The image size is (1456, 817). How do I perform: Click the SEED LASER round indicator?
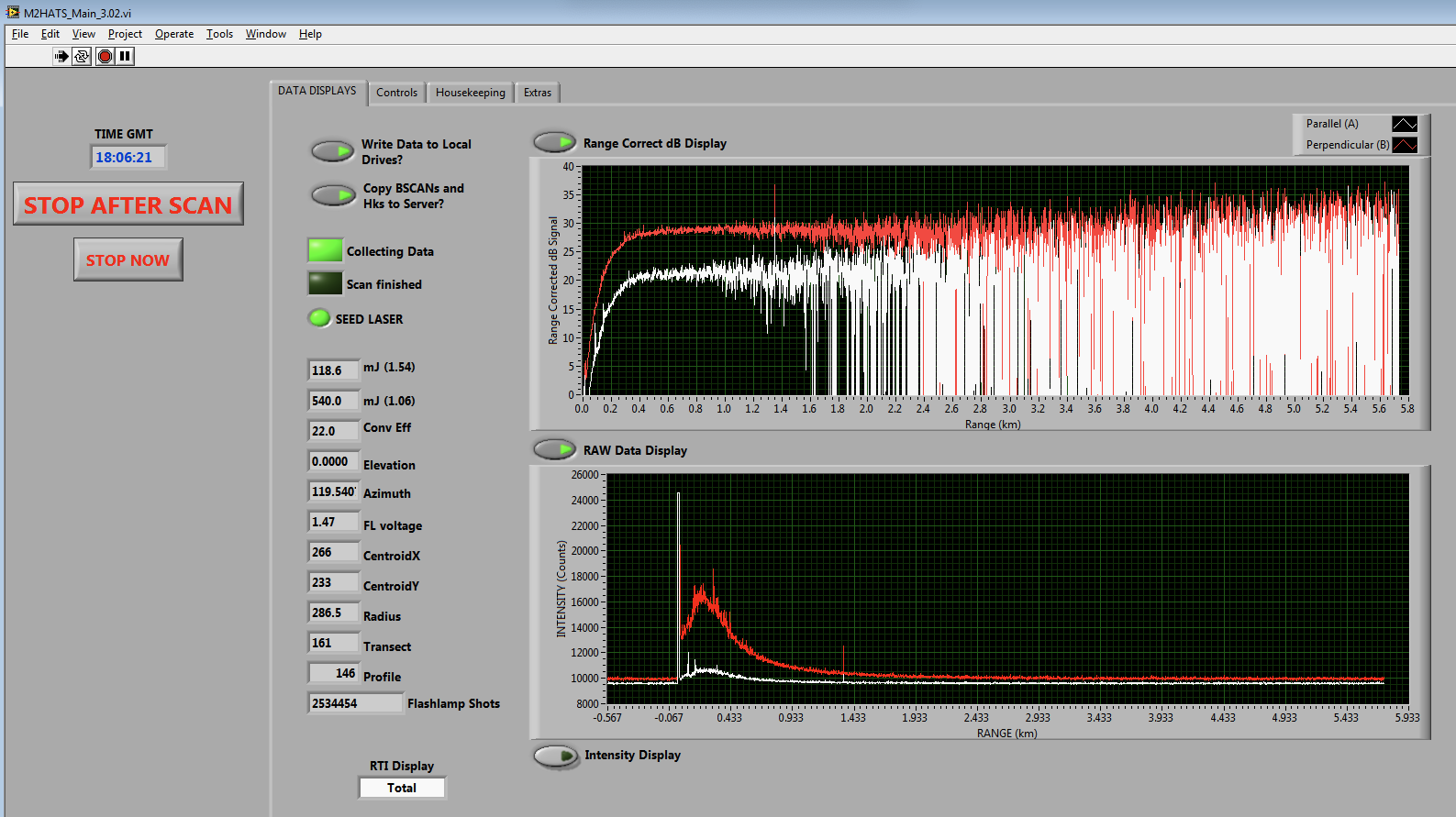(x=319, y=318)
